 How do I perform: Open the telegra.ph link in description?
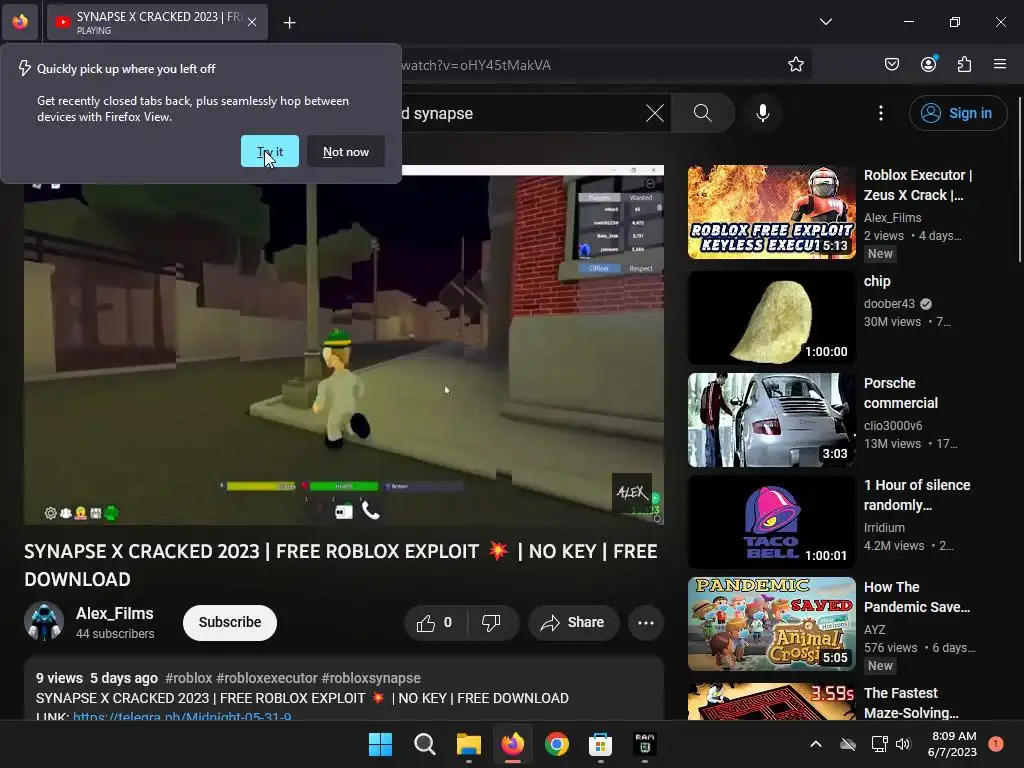pos(182,716)
